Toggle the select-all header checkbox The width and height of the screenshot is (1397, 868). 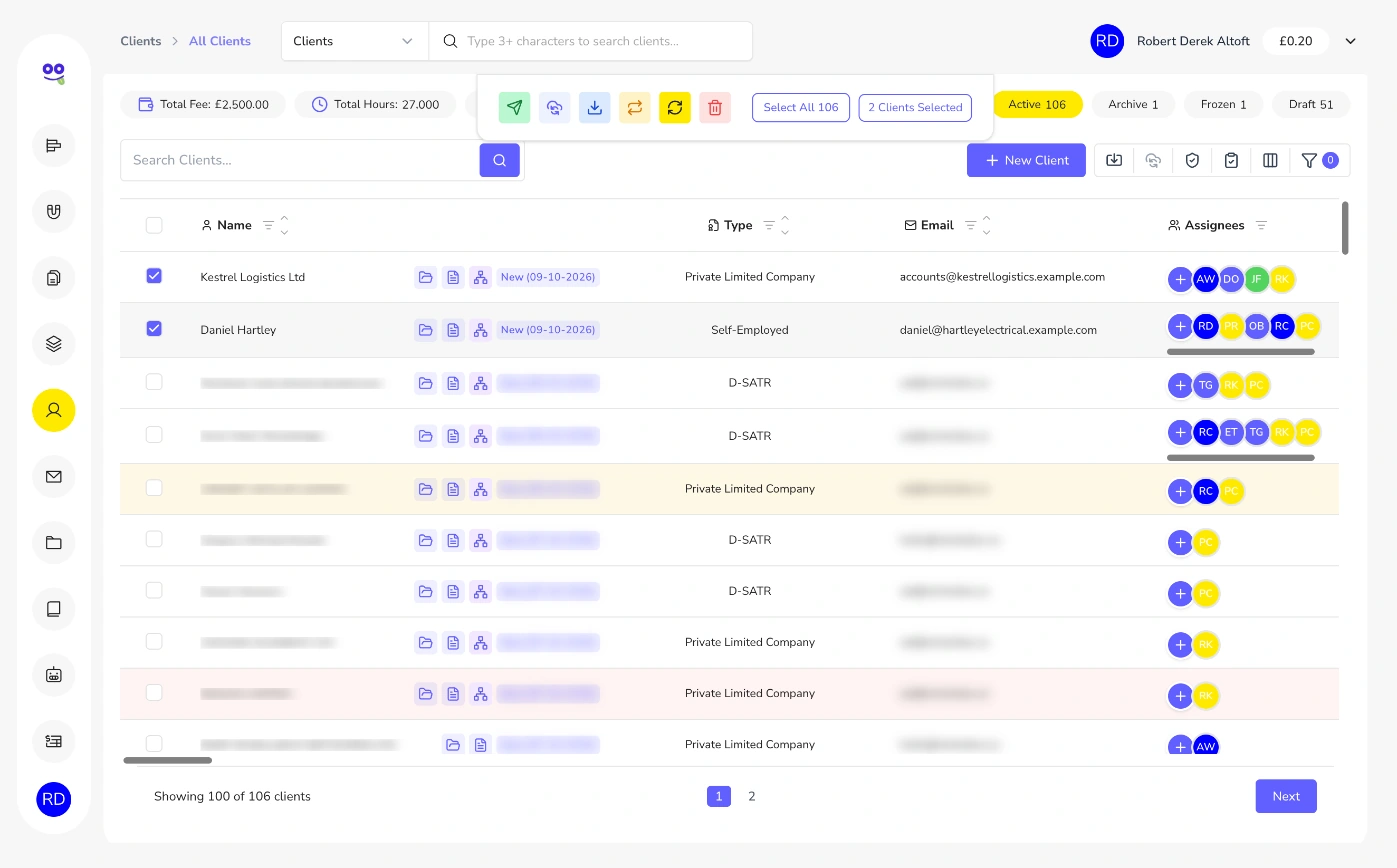pyautogui.click(x=154, y=225)
